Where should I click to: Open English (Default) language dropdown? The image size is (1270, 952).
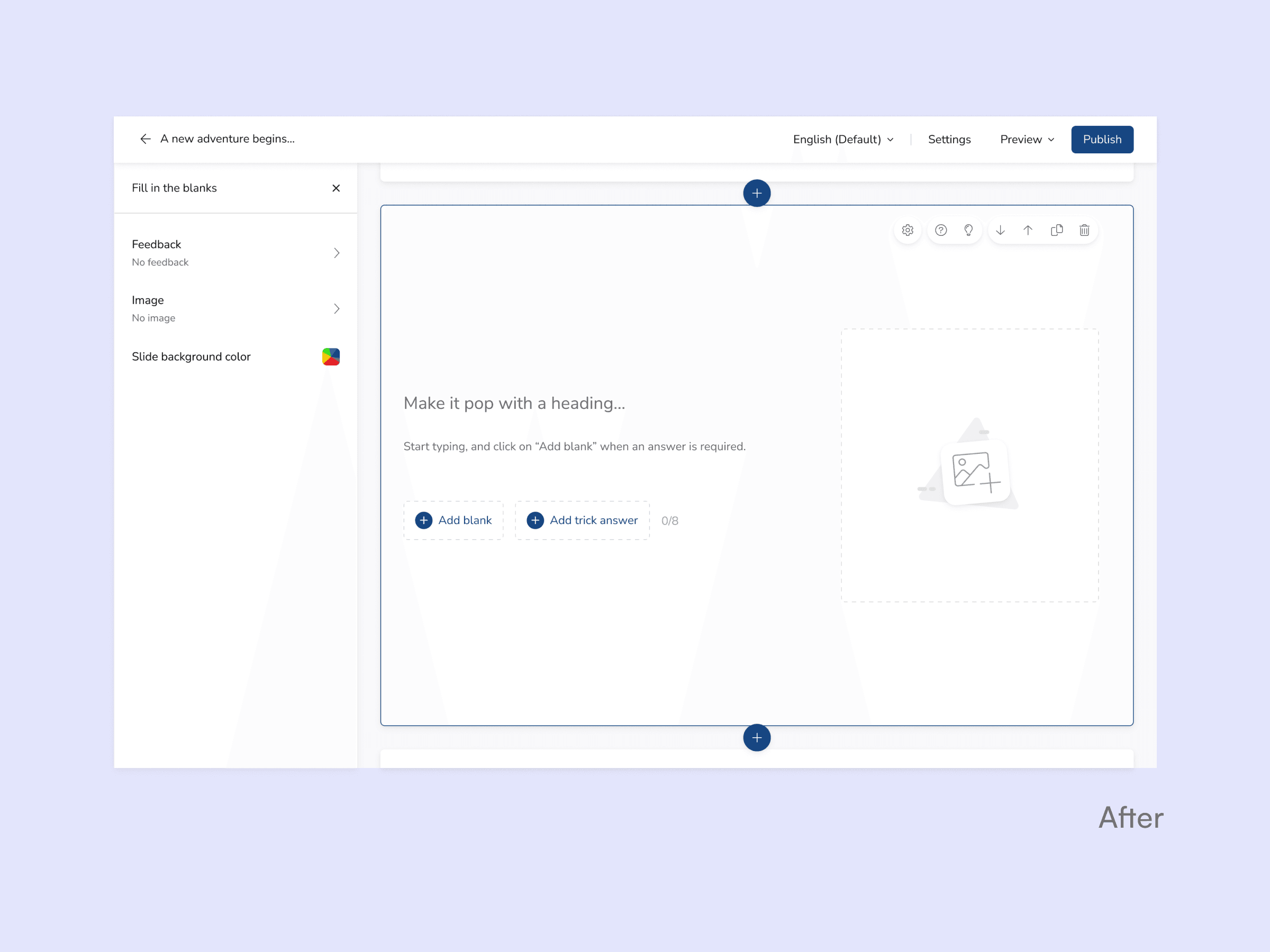pyautogui.click(x=843, y=140)
